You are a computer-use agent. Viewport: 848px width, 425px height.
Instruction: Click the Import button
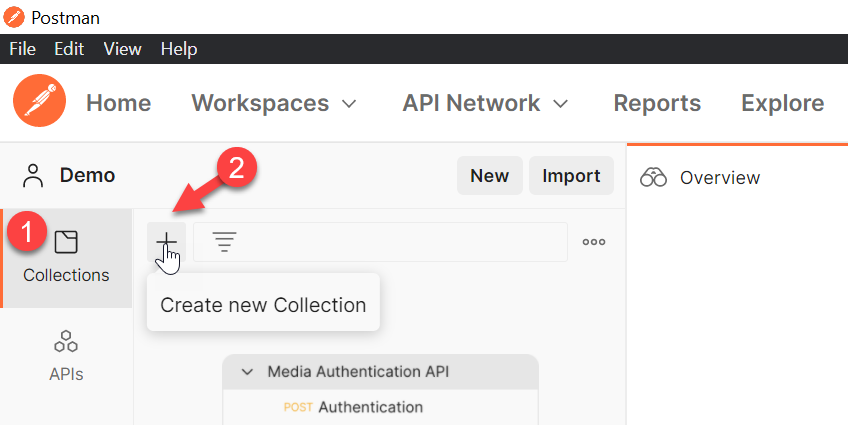(x=571, y=176)
